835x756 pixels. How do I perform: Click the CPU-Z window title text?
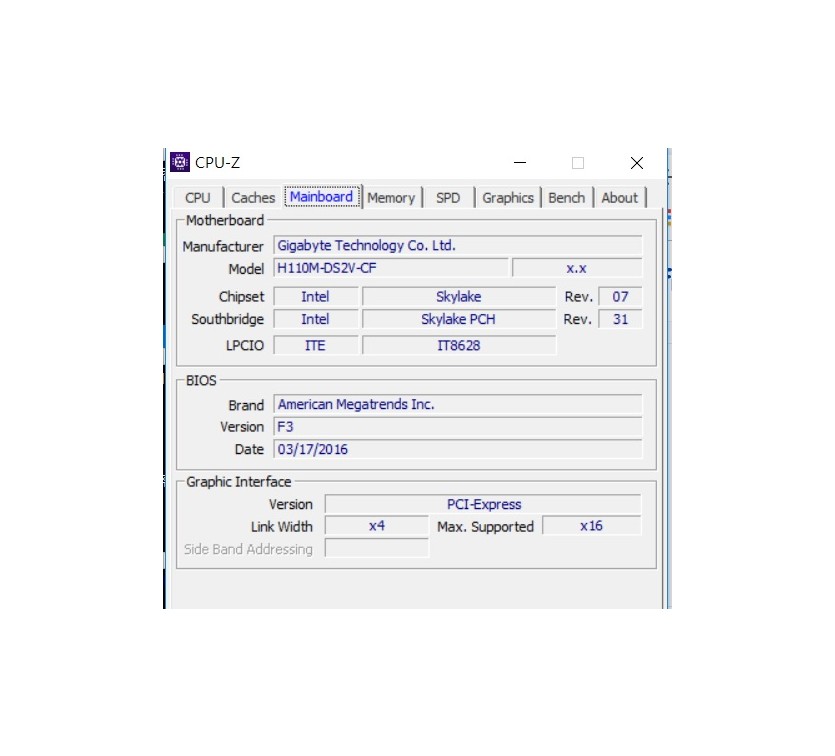coord(217,162)
